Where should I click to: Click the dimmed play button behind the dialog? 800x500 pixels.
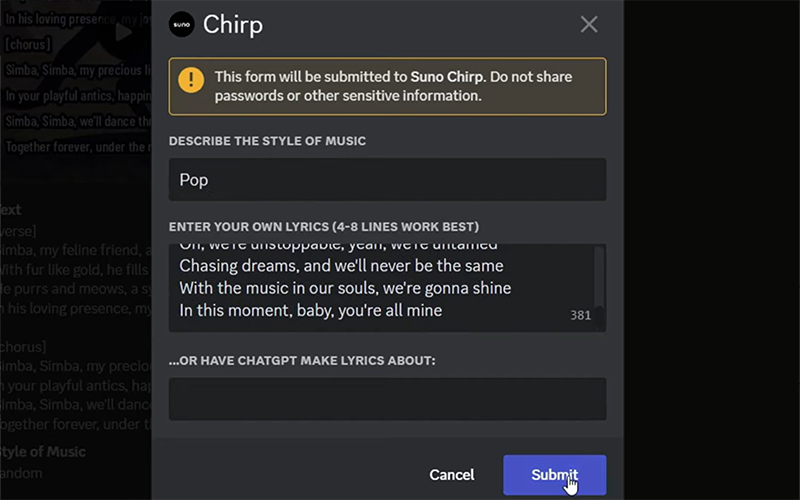pos(123,32)
